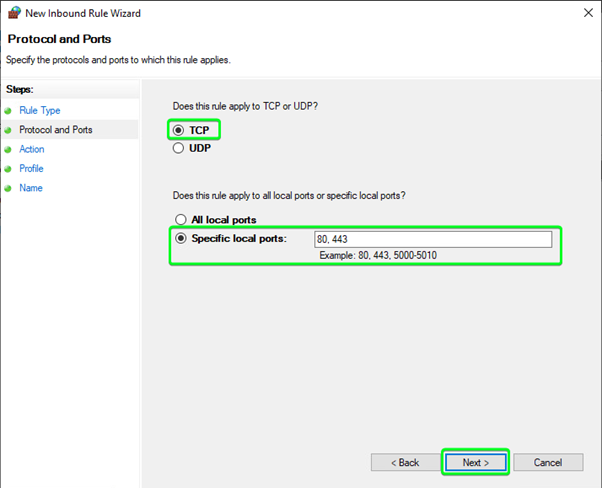
Task: Click the green bullet beside Rule Type
Action: [8, 111]
